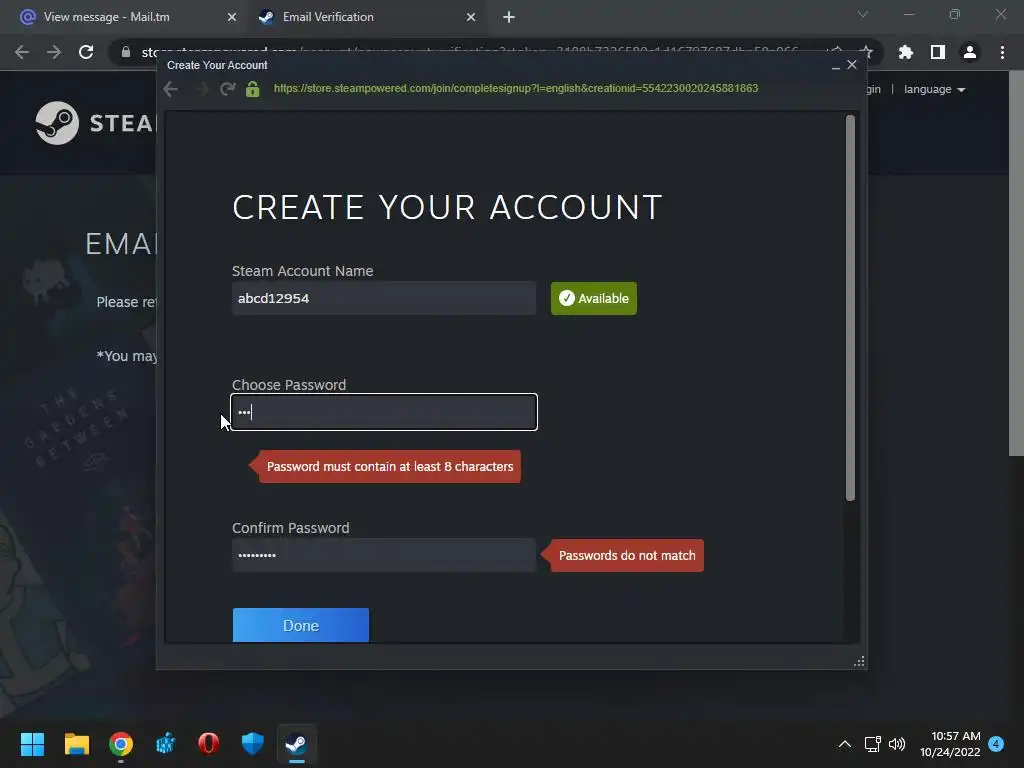1024x768 pixels.
Task: Focus the Choose Password field
Action: pyautogui.click(x=384, y=411)
